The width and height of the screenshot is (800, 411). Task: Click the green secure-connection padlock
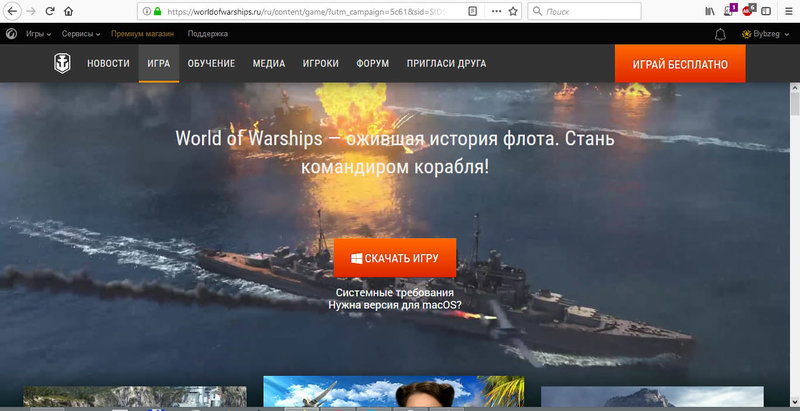(x=158, y=11)
